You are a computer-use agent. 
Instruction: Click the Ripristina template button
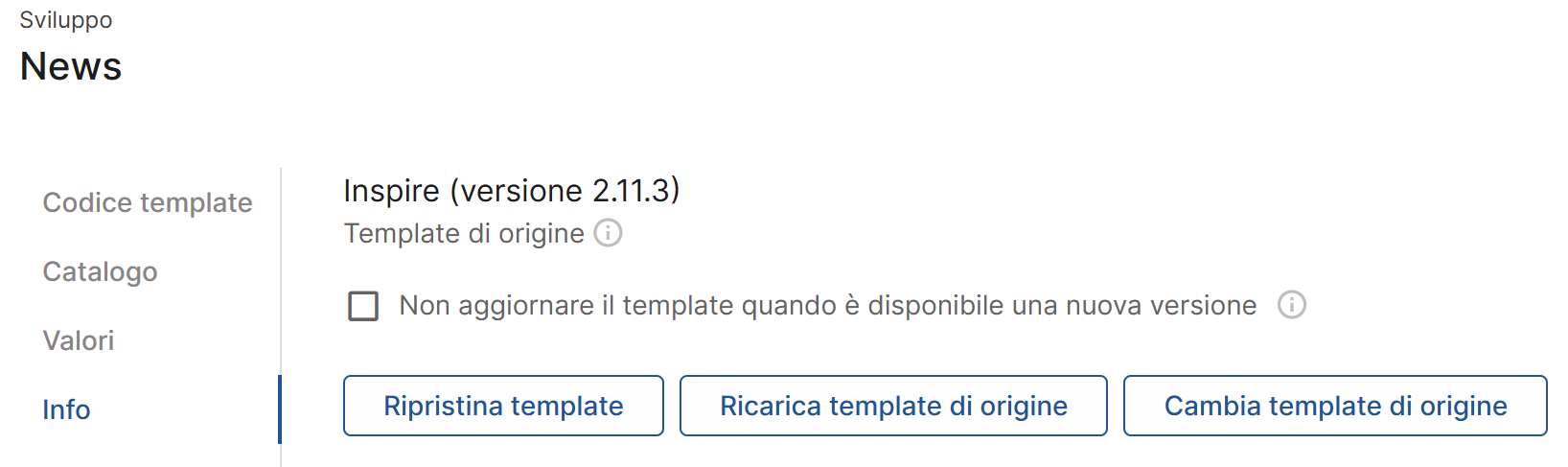coord(503,406)
